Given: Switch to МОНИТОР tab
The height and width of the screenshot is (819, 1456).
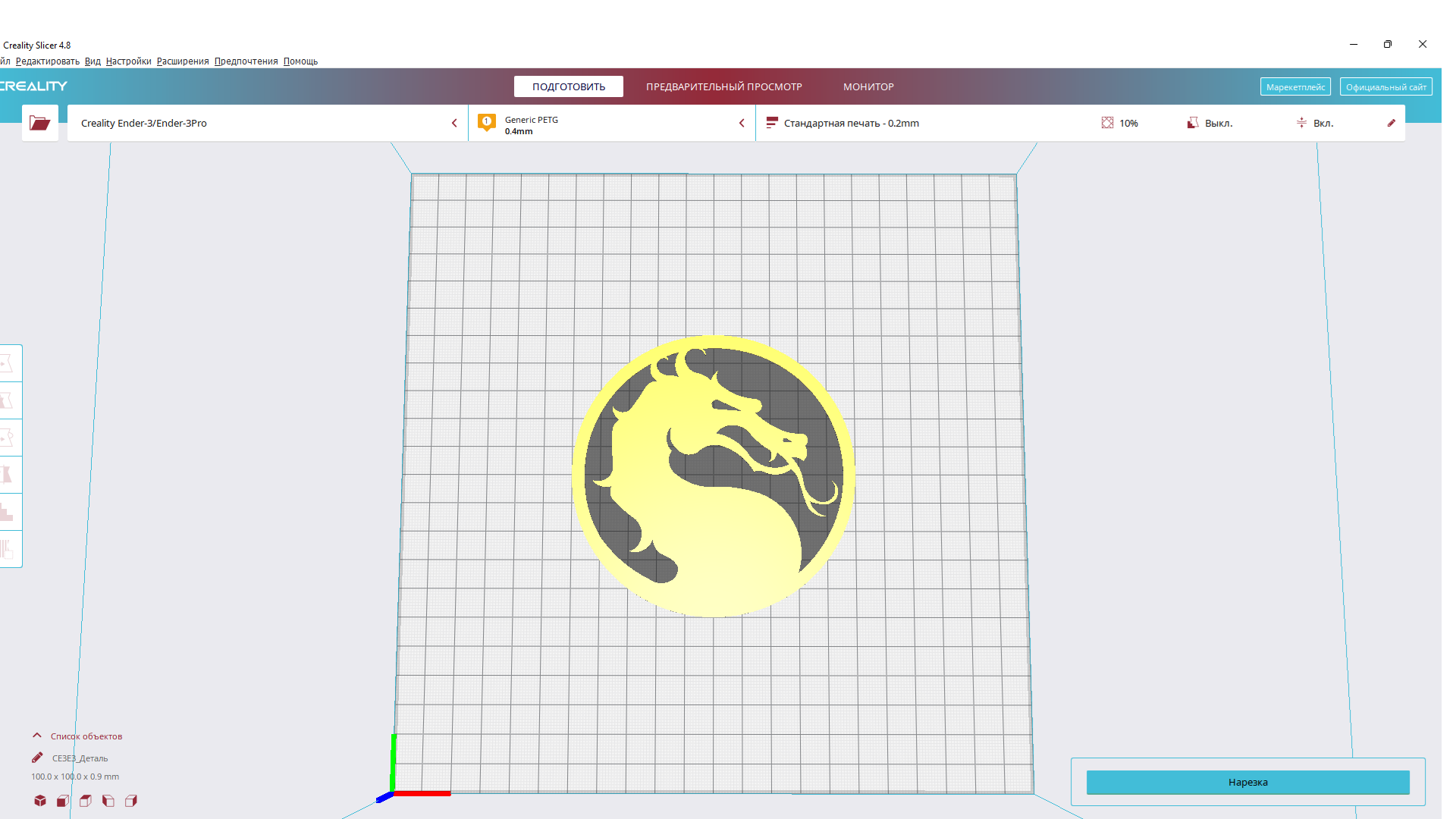Looking at the screenshot, I should [868, 86].
